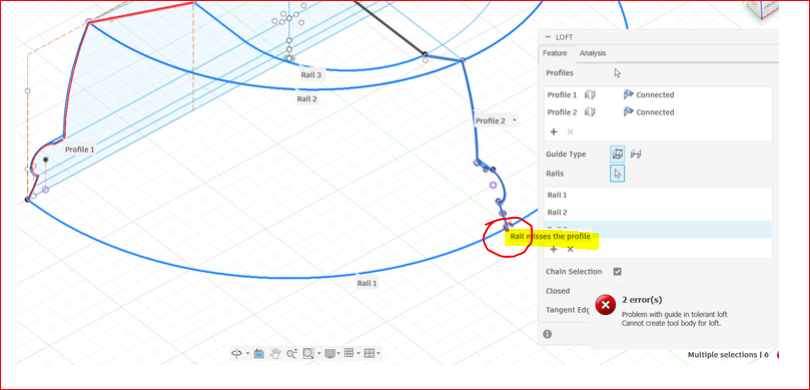
Task: Select the Zoom magnifier tool
Action: point(292,353)
